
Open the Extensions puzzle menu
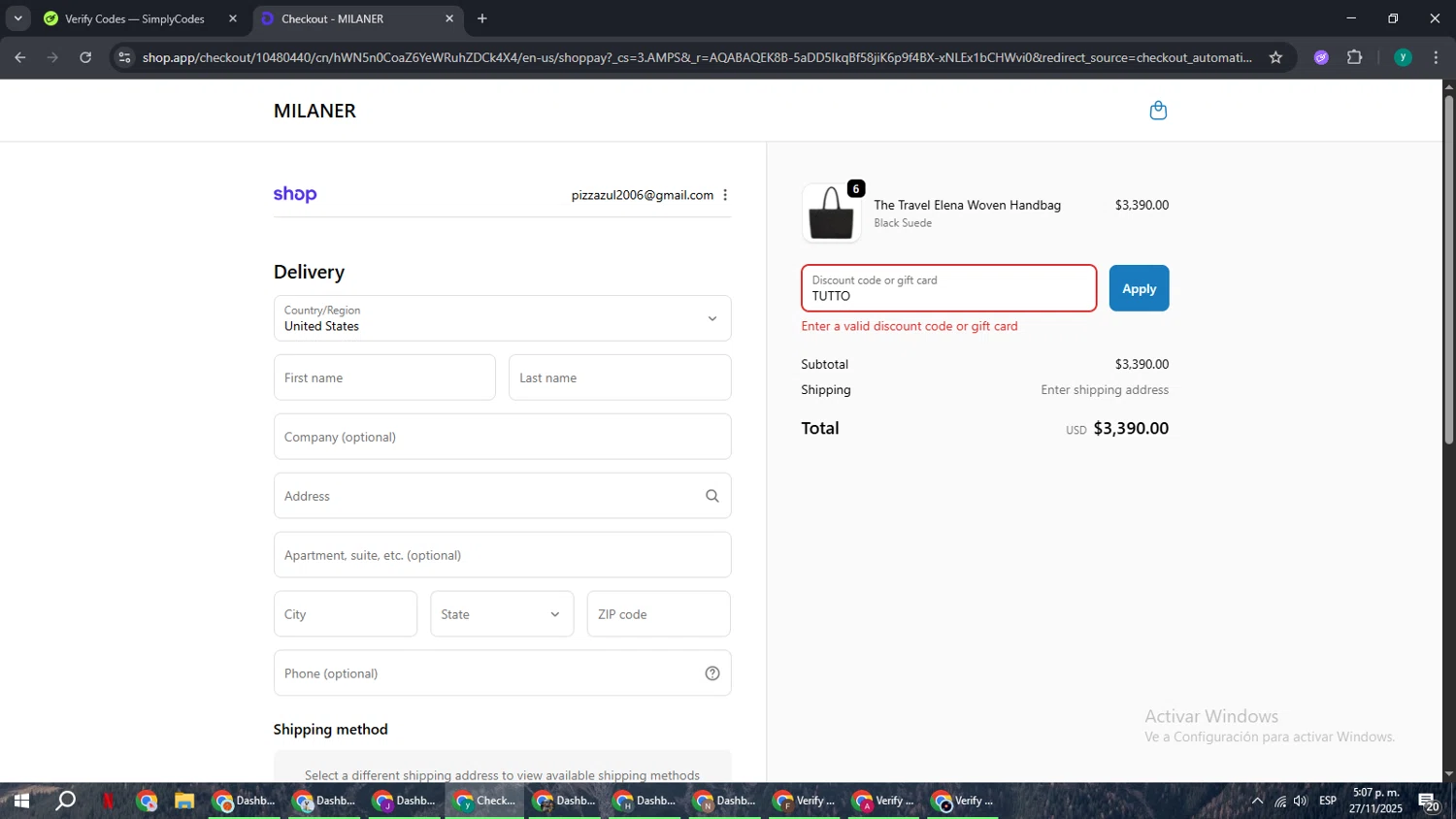pyautogui.click(x=1355, y=57)
